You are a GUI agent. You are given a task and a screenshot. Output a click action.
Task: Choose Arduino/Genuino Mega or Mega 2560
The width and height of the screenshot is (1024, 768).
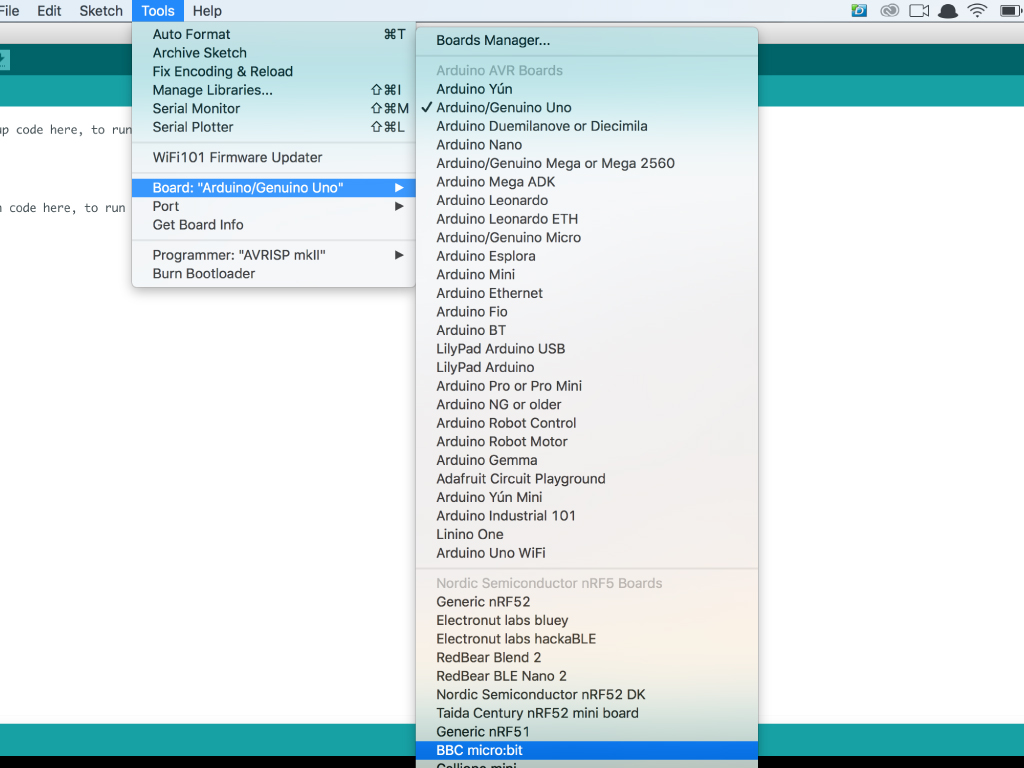pyautogui.click(x=586, y=163)
